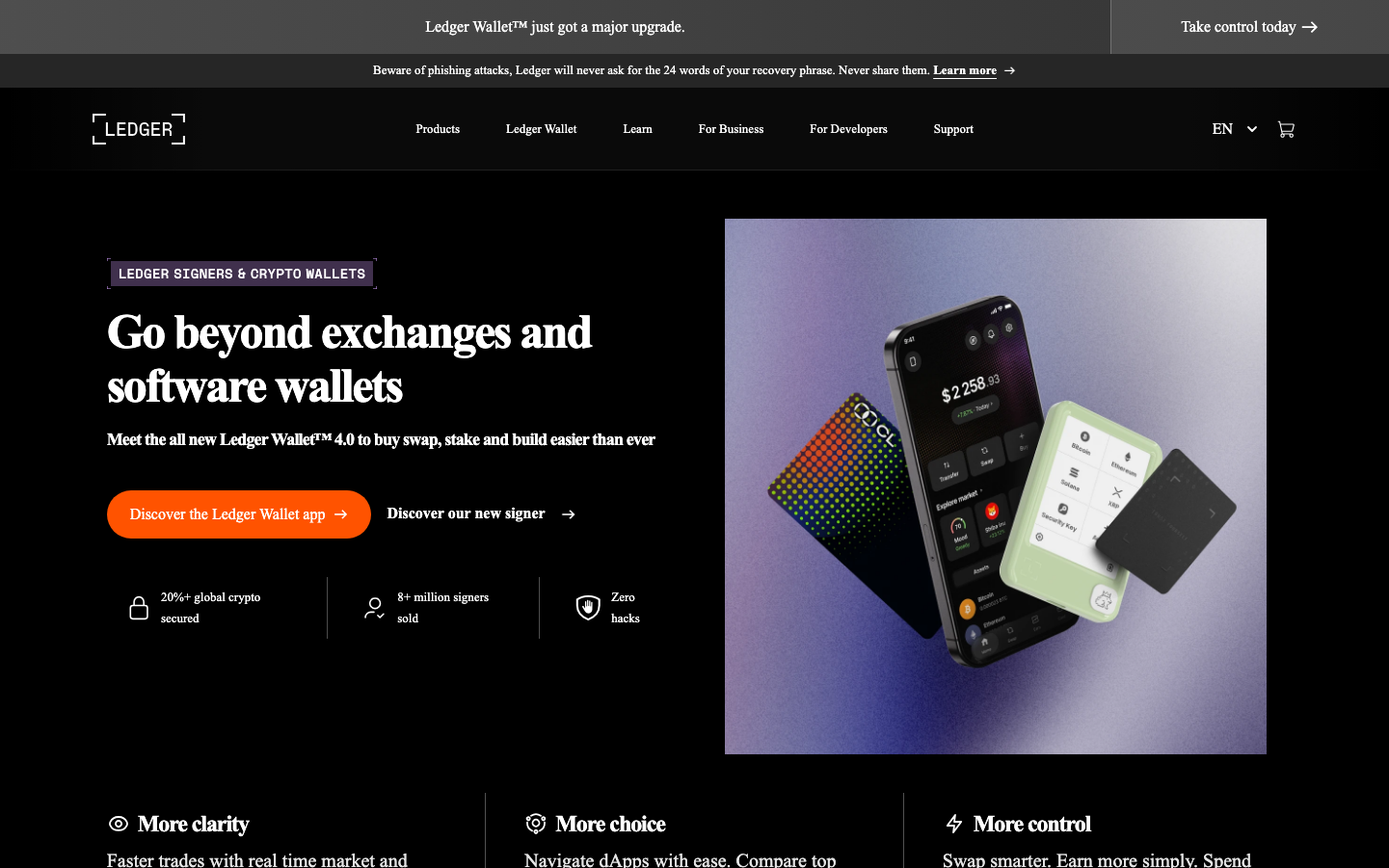Image resolution: width=1389 pixels, height=868 pixels.
Task: Click the user checkmark signers icon
Action: [375, 608]
